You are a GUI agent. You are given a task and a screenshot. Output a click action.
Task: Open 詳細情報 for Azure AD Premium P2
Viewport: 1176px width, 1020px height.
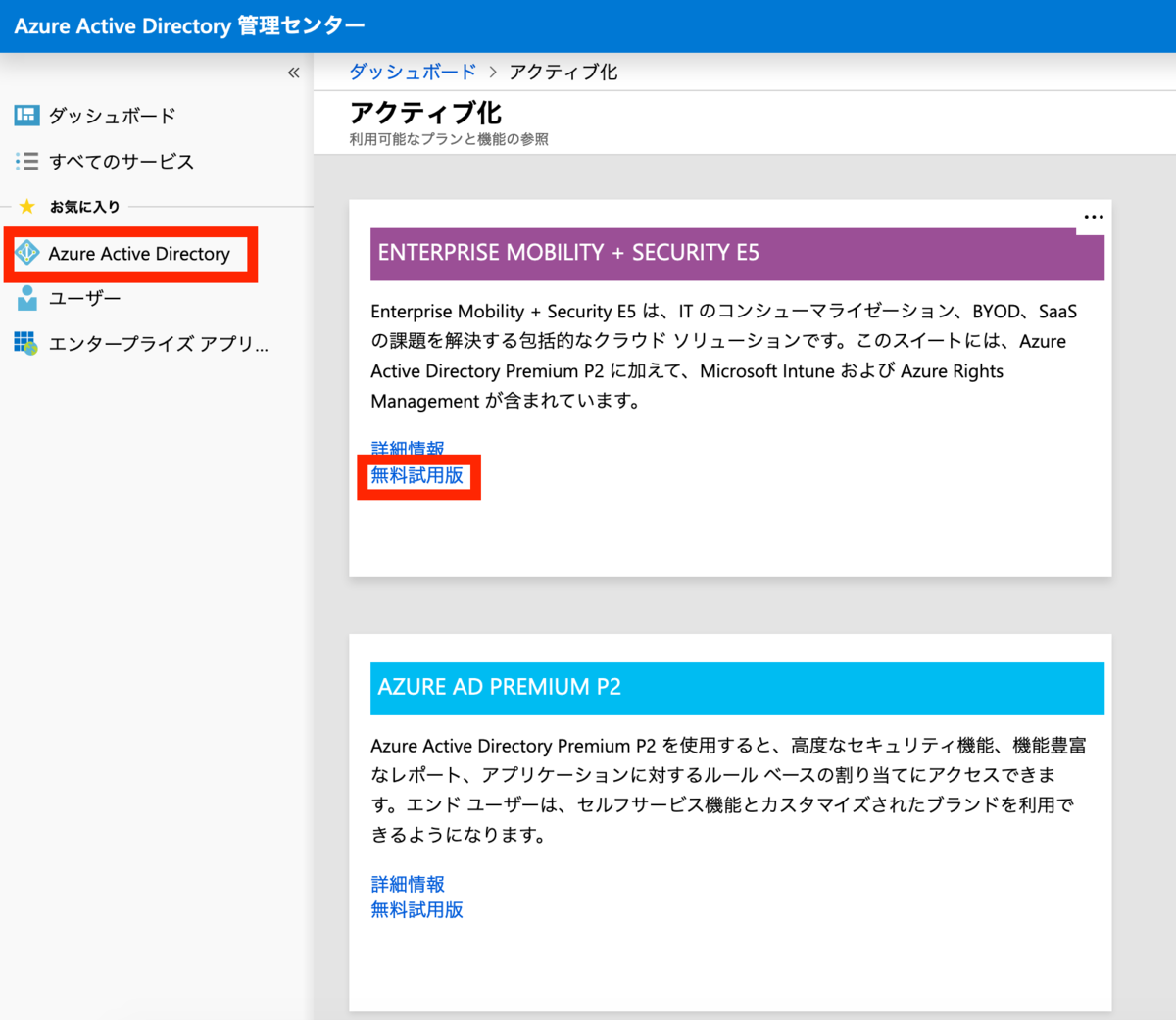(408, 884)
